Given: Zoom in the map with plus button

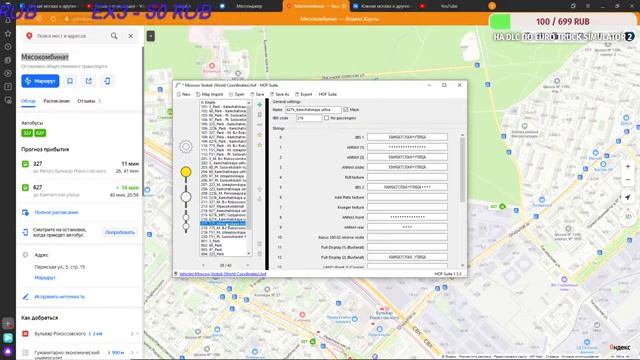Looking at the screenshot, I should (x=628, y=167).
